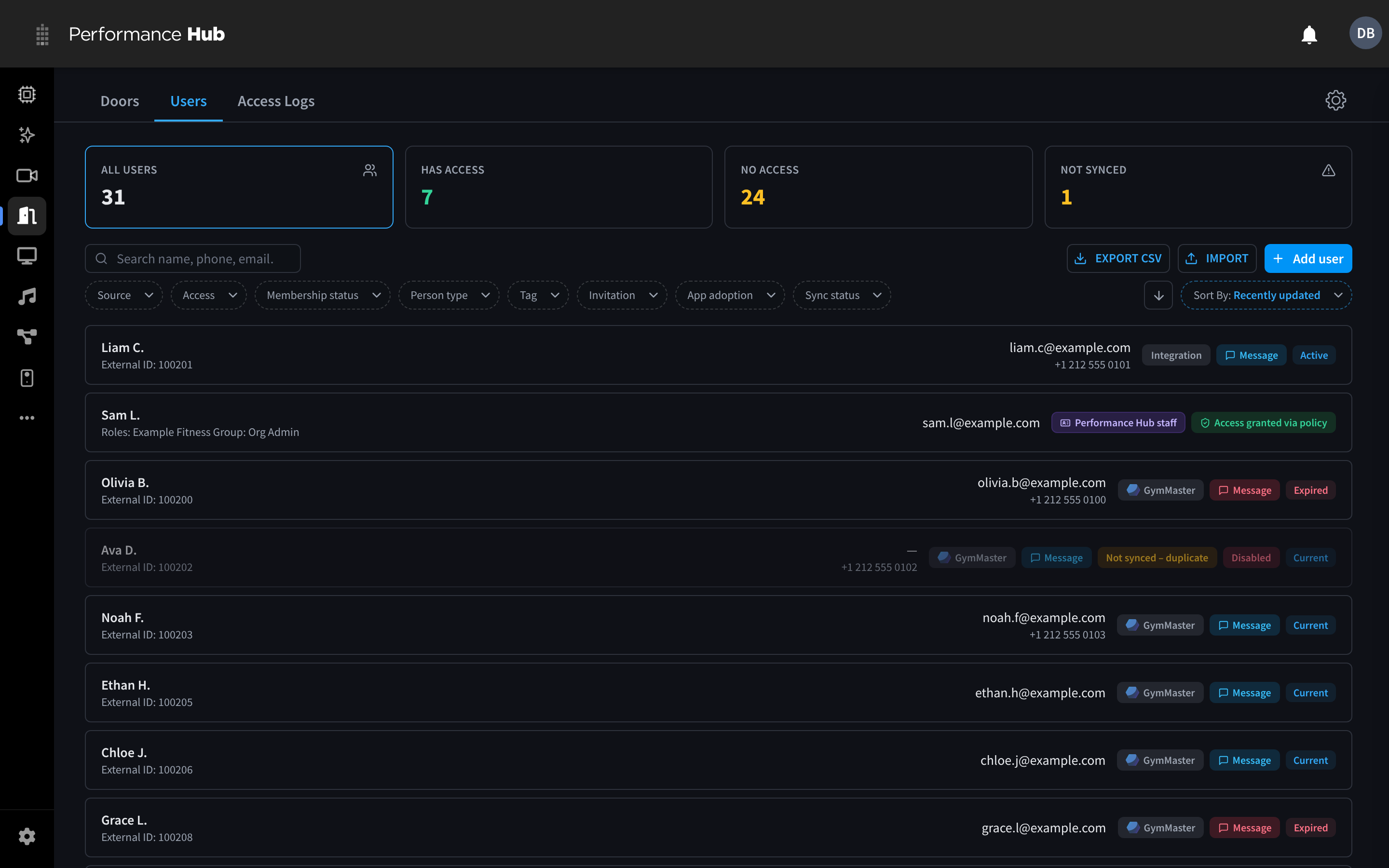Expand the Person type filter
This screenshot has width=1389, height=868.
(449, 295)
